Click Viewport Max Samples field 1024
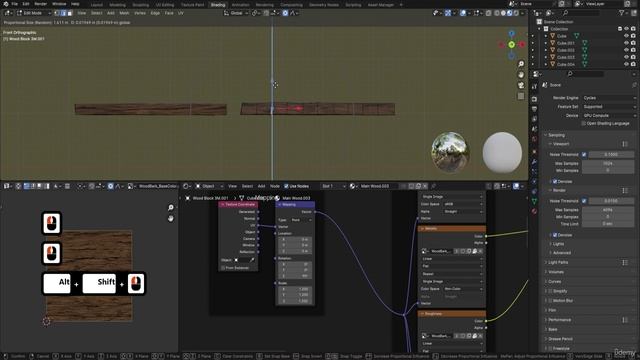 click(x=607, y=163)
